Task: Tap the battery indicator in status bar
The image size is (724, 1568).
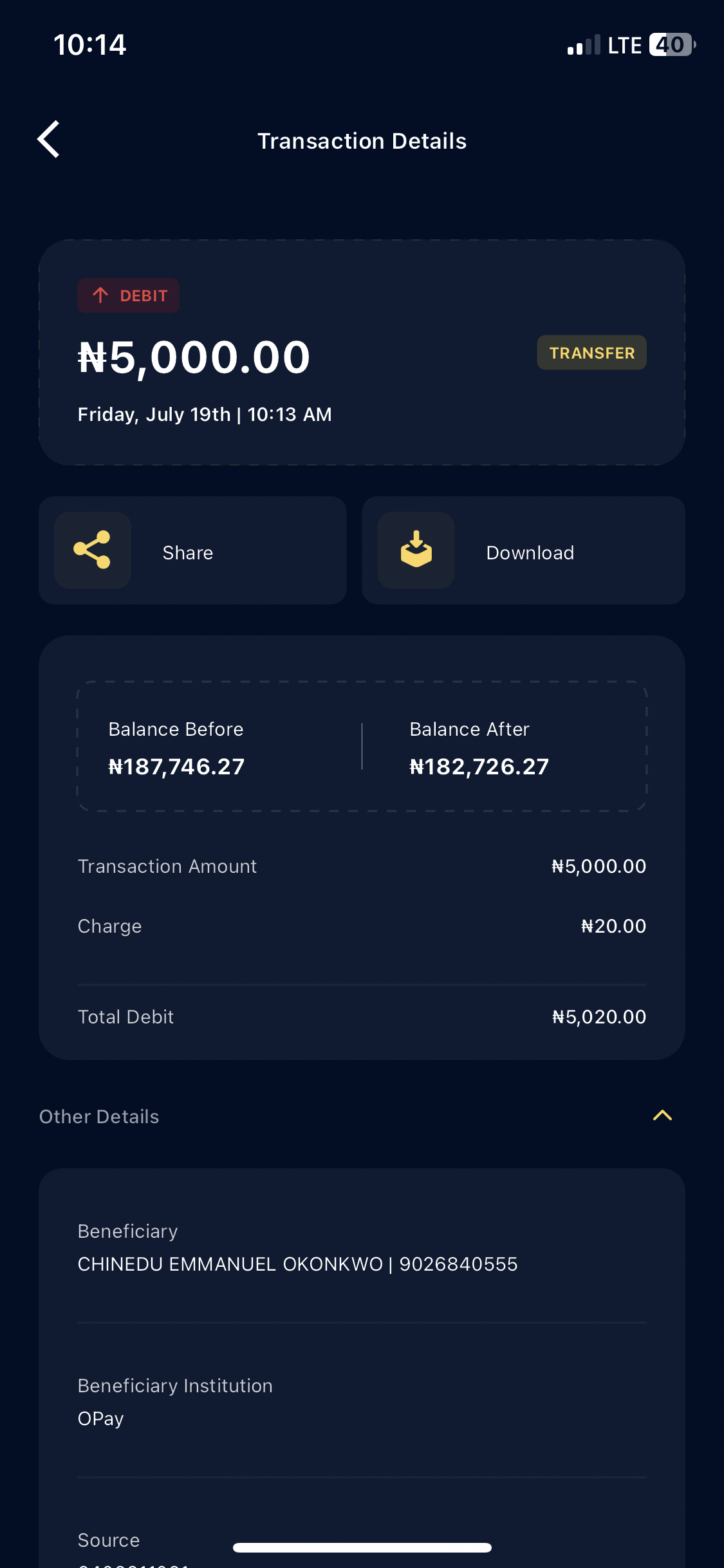Action: (x=671, y=45)
